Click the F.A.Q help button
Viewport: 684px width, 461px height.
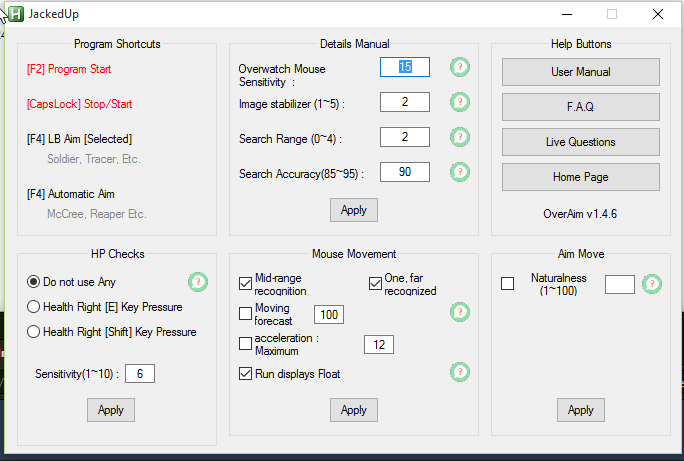(x=580, y=107)
